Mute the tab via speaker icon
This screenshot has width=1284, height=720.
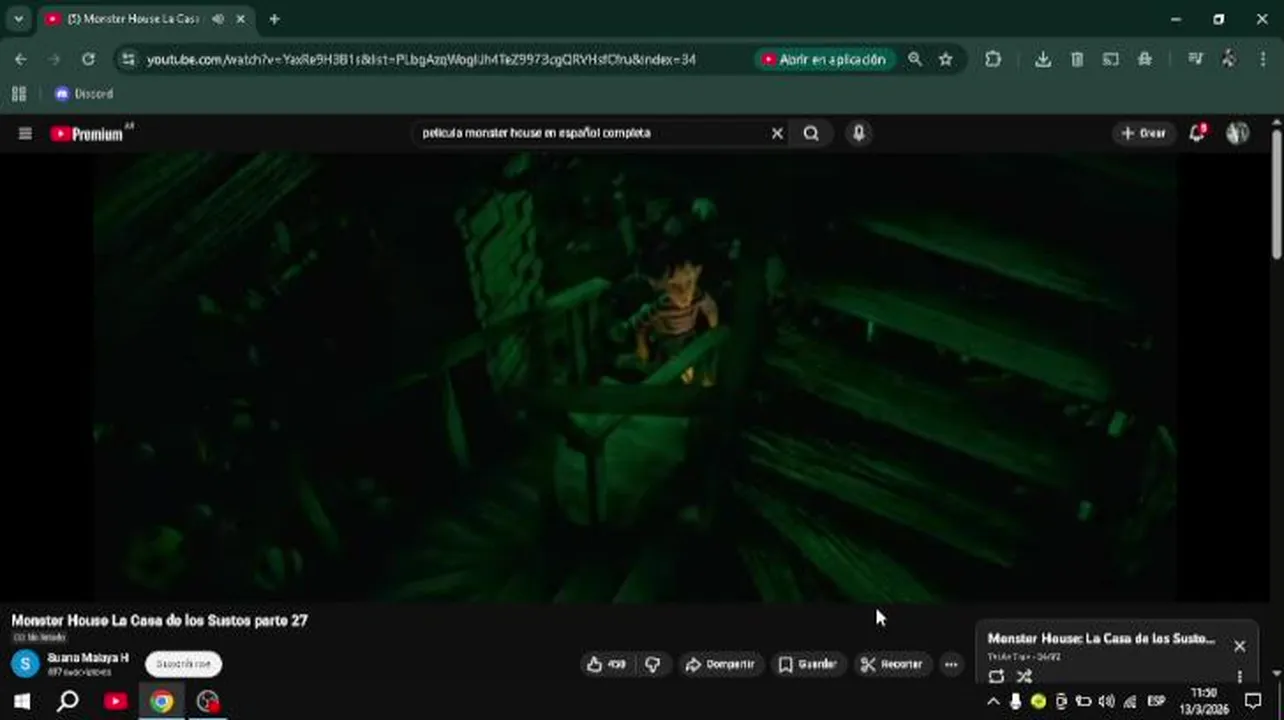tap(218, 19)
